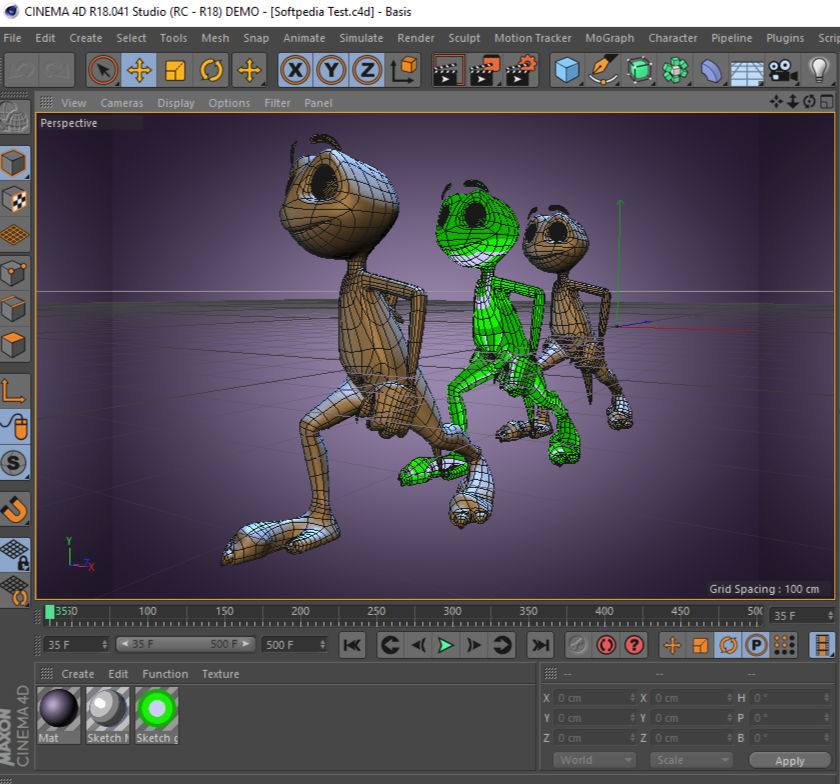Render to Picture Viewer icon
The height and width of the screenshot is (784, 840).
click(484, 70)
